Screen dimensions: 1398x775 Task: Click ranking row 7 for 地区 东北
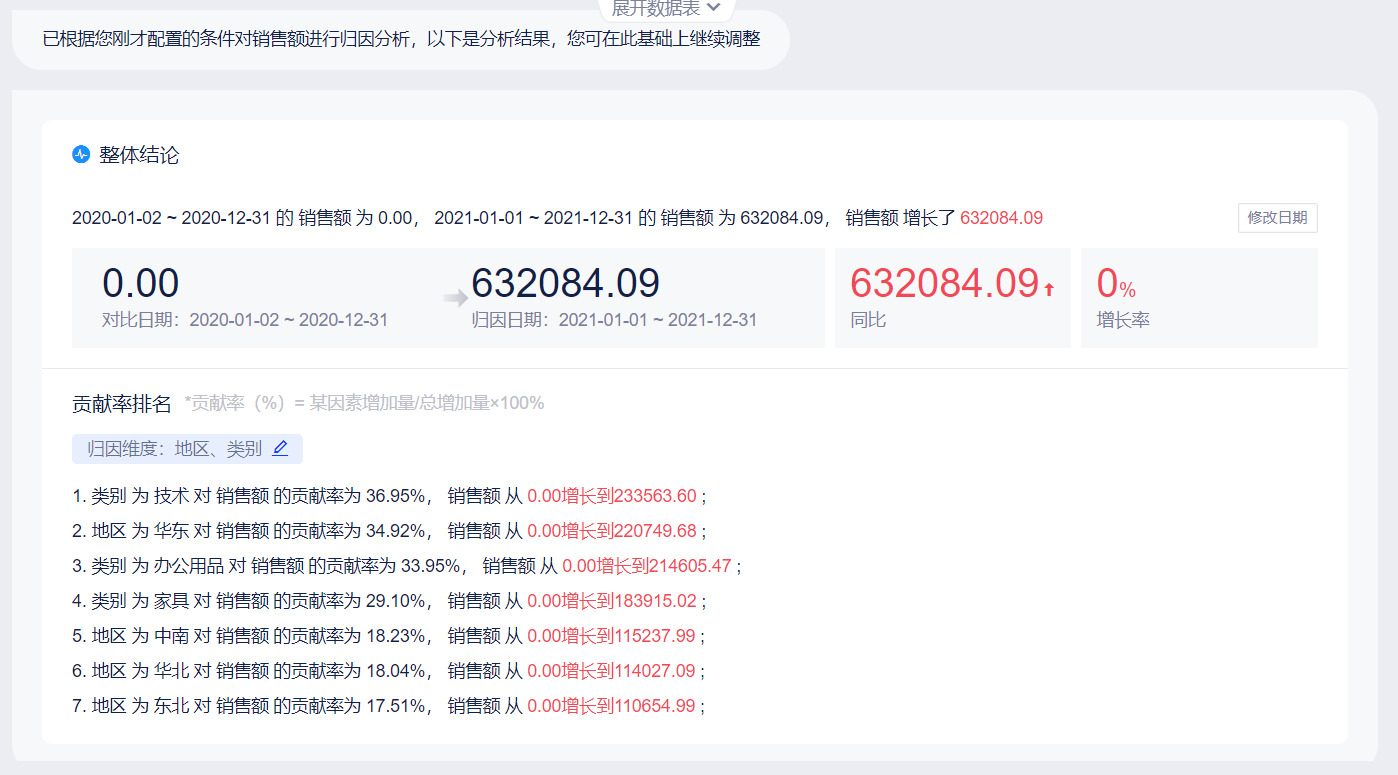click(x=389, y=706)
